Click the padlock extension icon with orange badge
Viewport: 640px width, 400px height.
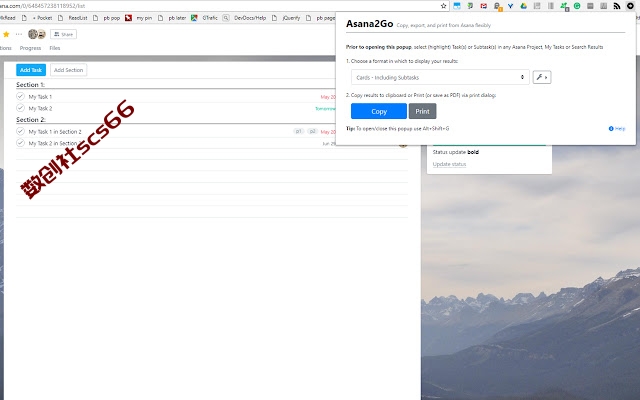click(x=498, y=6)
